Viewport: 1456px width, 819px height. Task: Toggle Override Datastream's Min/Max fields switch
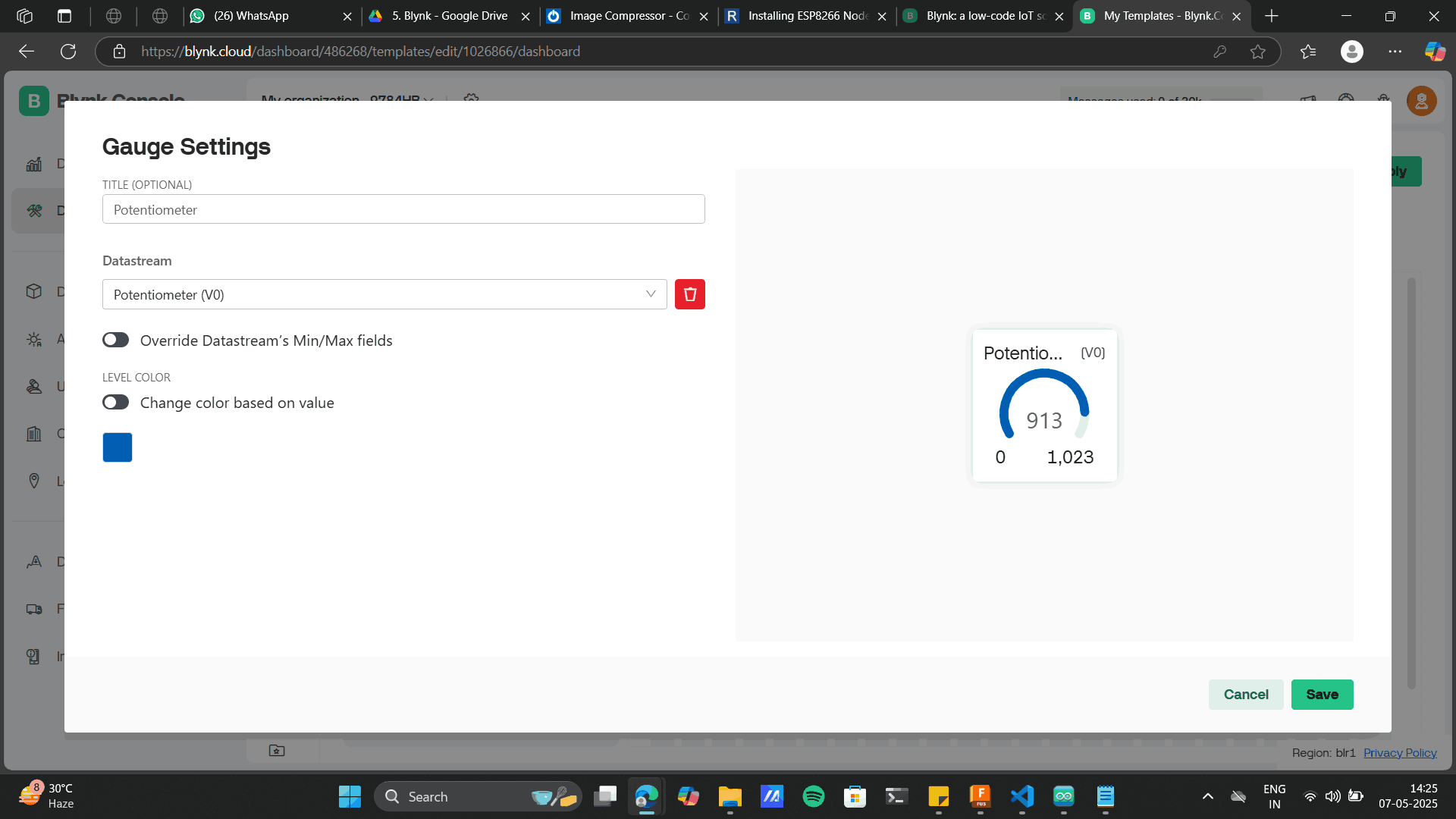point(115,340)
